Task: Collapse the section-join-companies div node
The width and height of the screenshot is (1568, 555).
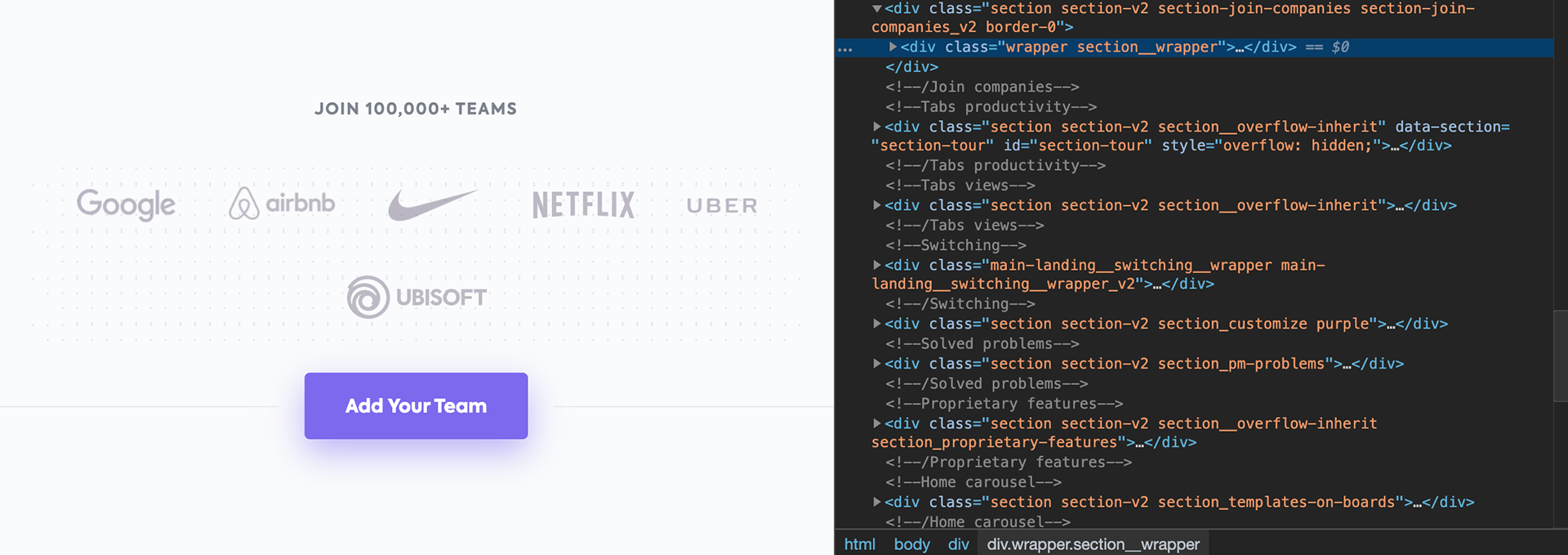Action: (877, 9)
